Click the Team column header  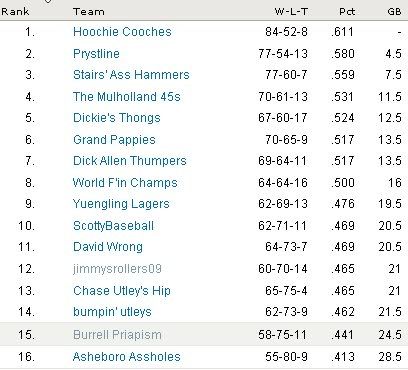(89, 12)
